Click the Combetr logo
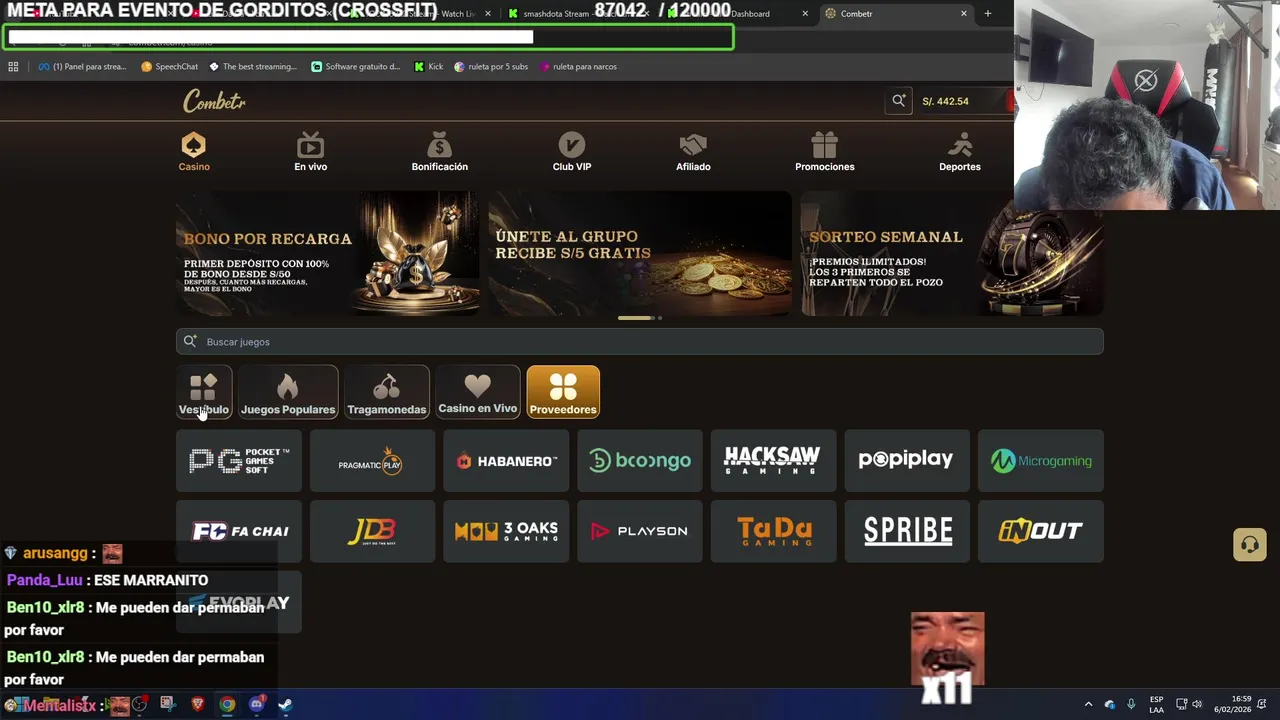Viewport: 1280px width, 720px height. (x=214, y=101)
